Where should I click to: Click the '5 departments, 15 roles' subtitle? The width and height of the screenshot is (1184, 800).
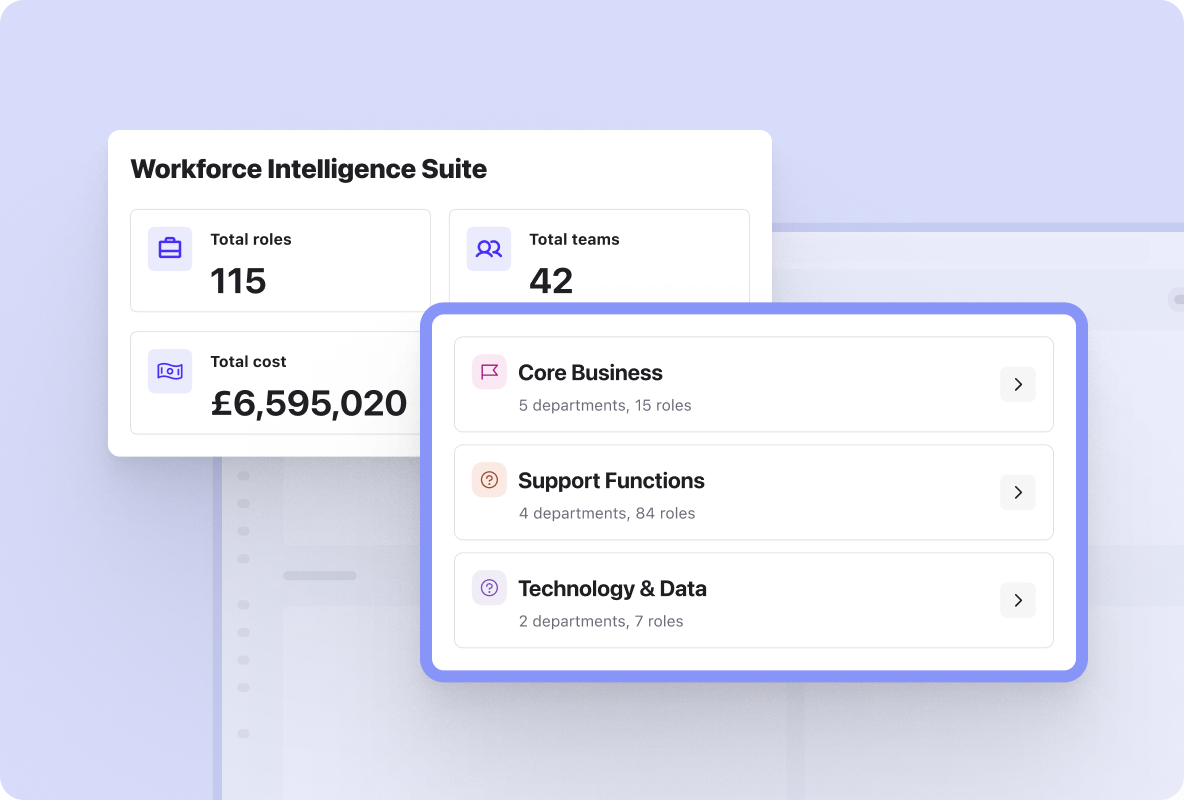click(x=605, y=406)
